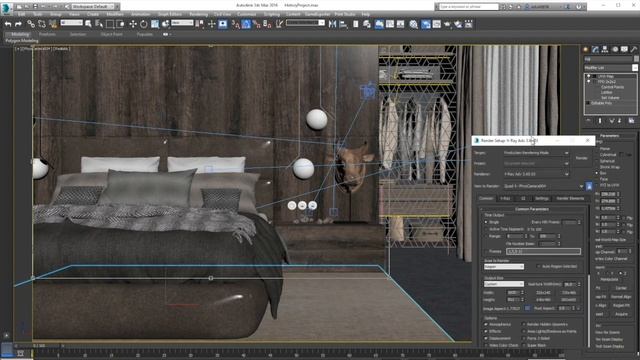640x360 pixels.
Task: Activate the Select and Scale tool
Action: 155,24
